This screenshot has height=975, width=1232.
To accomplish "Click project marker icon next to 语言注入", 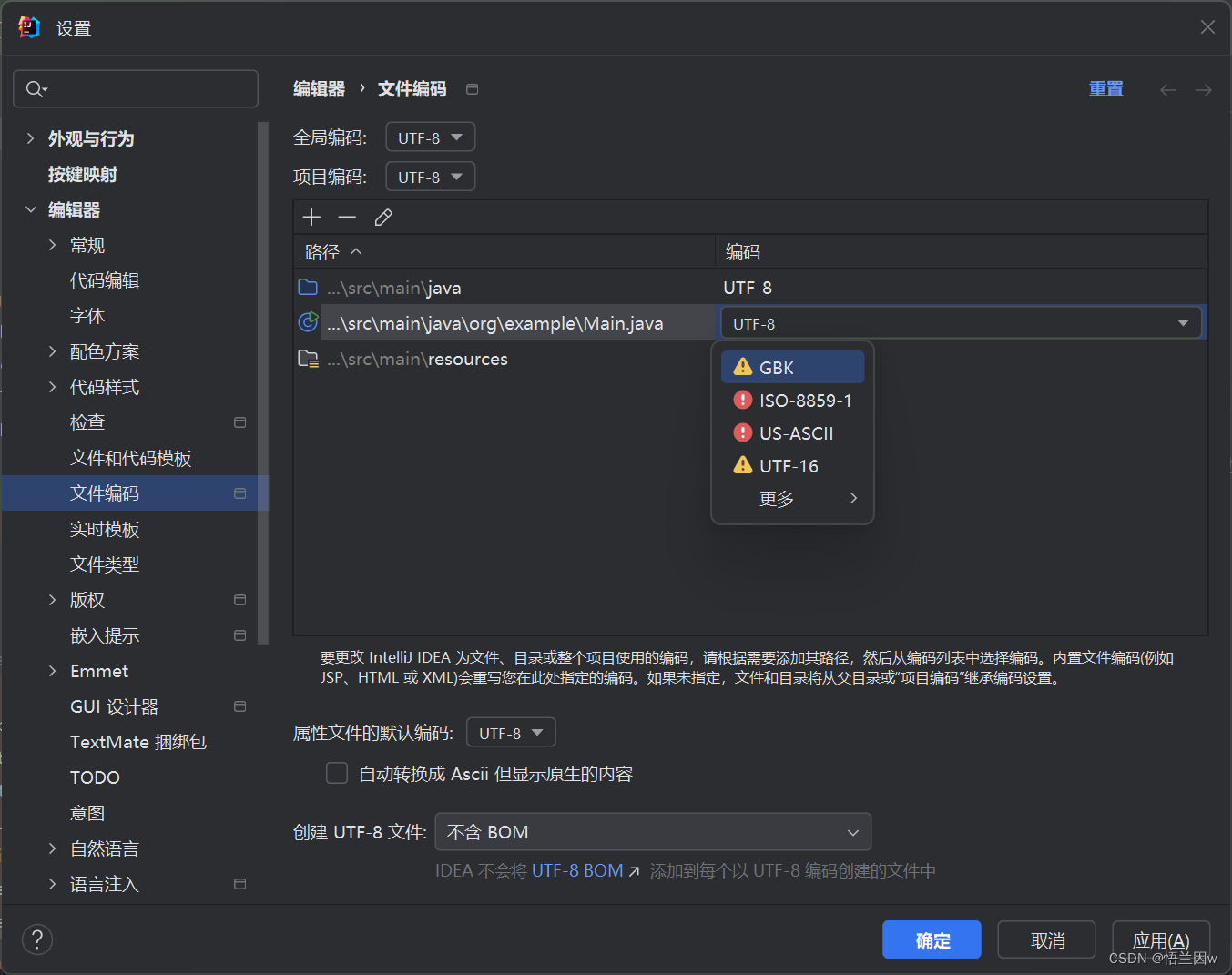I will [x=240, y=884].
